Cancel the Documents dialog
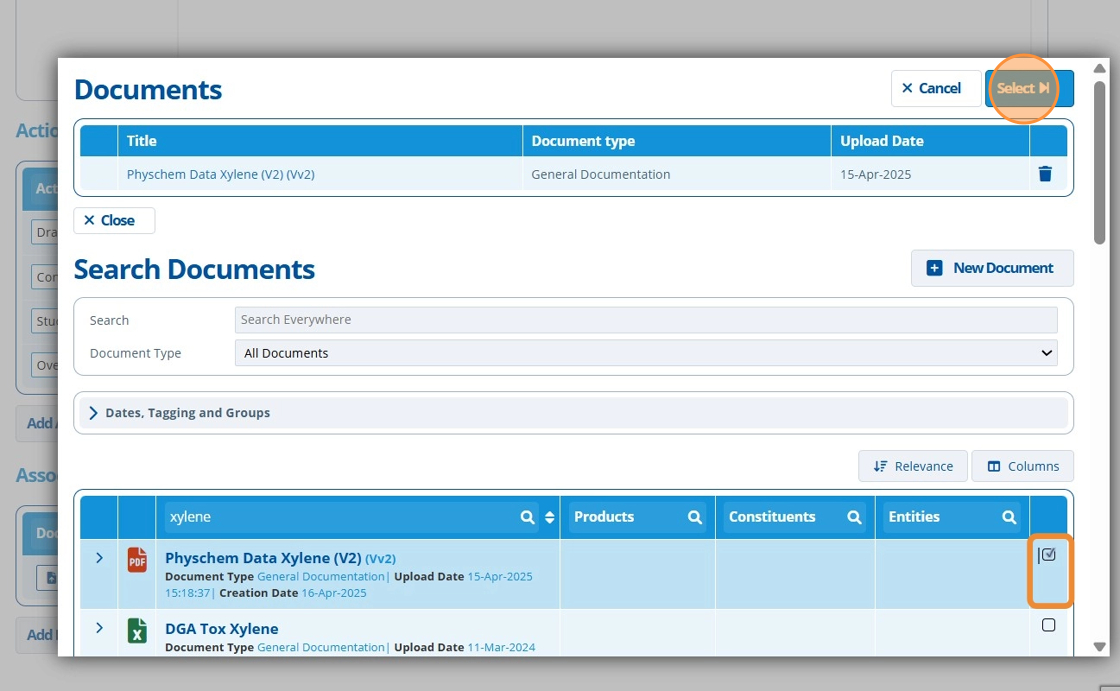The width and height of the screenshot is (1120, 691). [x=936, y=89]
